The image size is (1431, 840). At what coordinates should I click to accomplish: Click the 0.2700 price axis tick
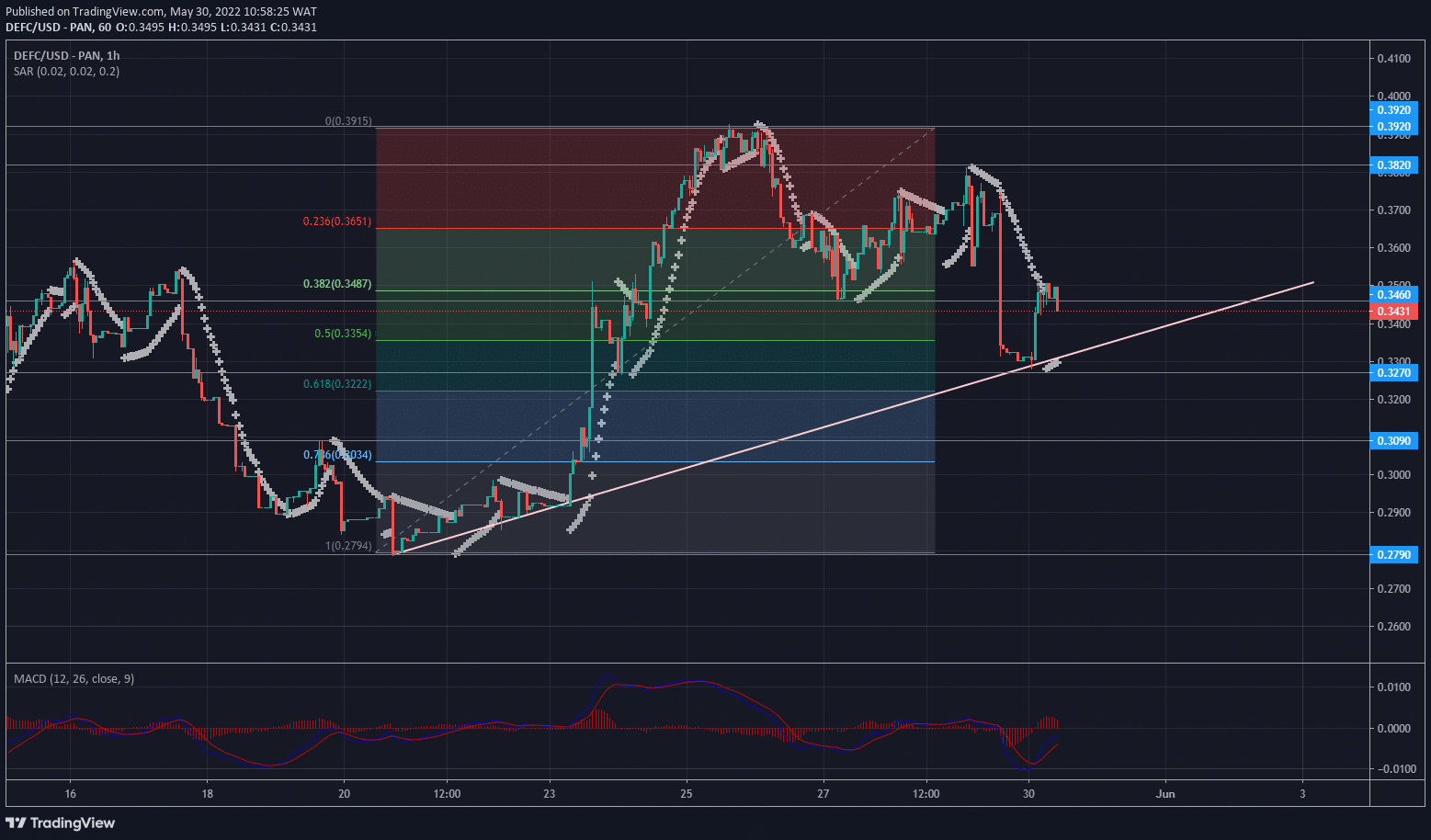[1393, 589]
